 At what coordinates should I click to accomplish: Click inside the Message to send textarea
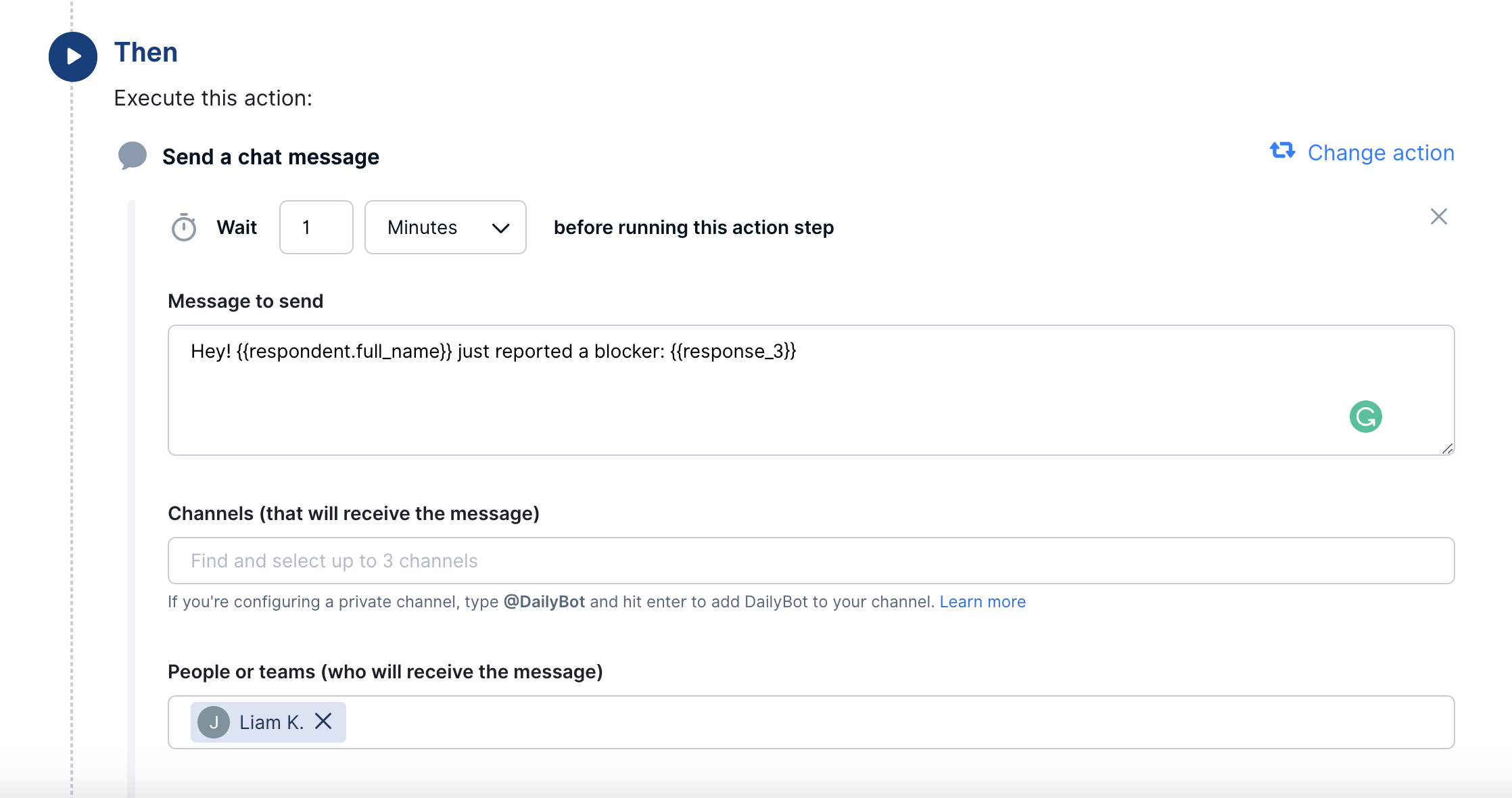click(x=811, y=390)
